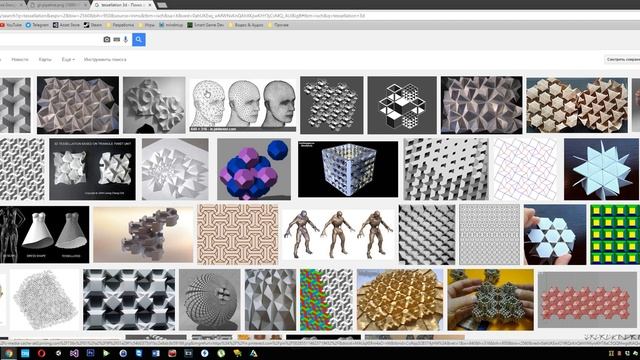Open the pink line grid pattern image
Viewport: 640px width, 360px height.
(525, 169)
